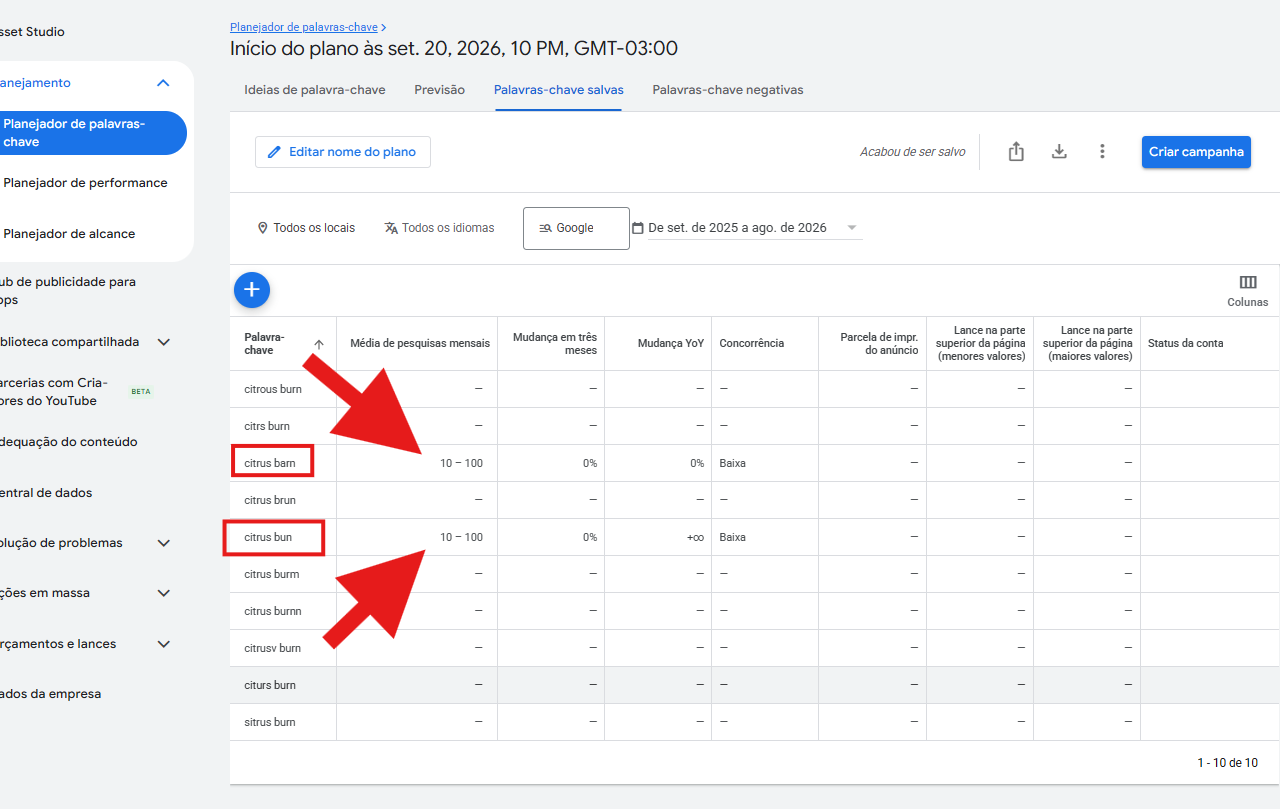This screenshot has width=1280, height=809.
Task: Open Planejador de alcance in sidebar
Action: (69, 234)
